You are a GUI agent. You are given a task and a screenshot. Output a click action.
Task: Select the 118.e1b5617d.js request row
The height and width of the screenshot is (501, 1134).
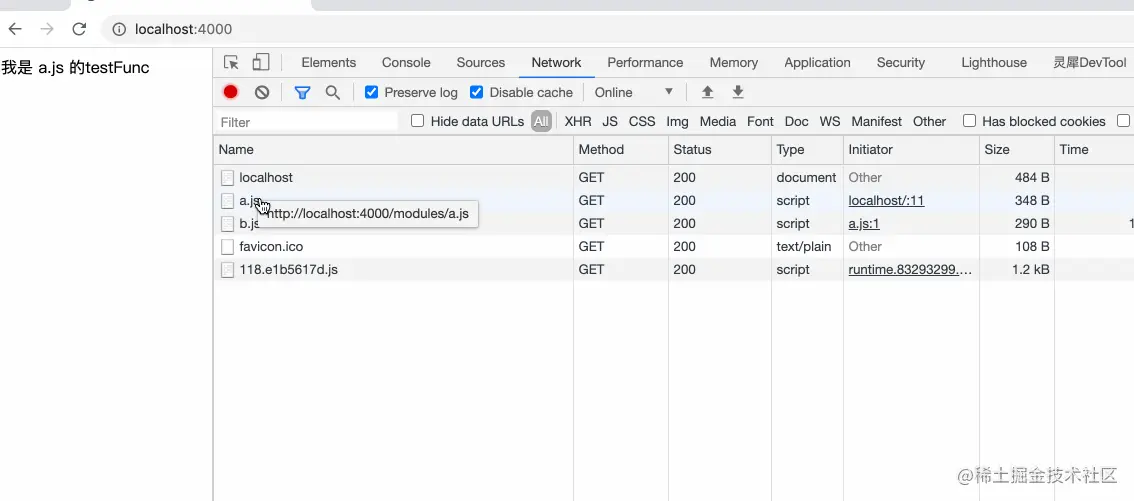point(673,270)
